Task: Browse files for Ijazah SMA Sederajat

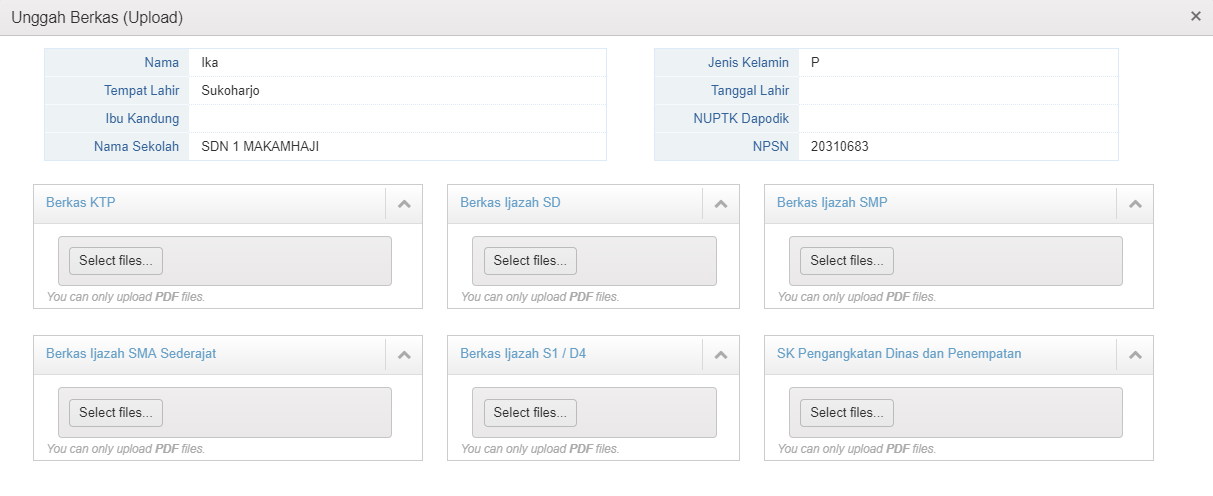Action: 116,412
